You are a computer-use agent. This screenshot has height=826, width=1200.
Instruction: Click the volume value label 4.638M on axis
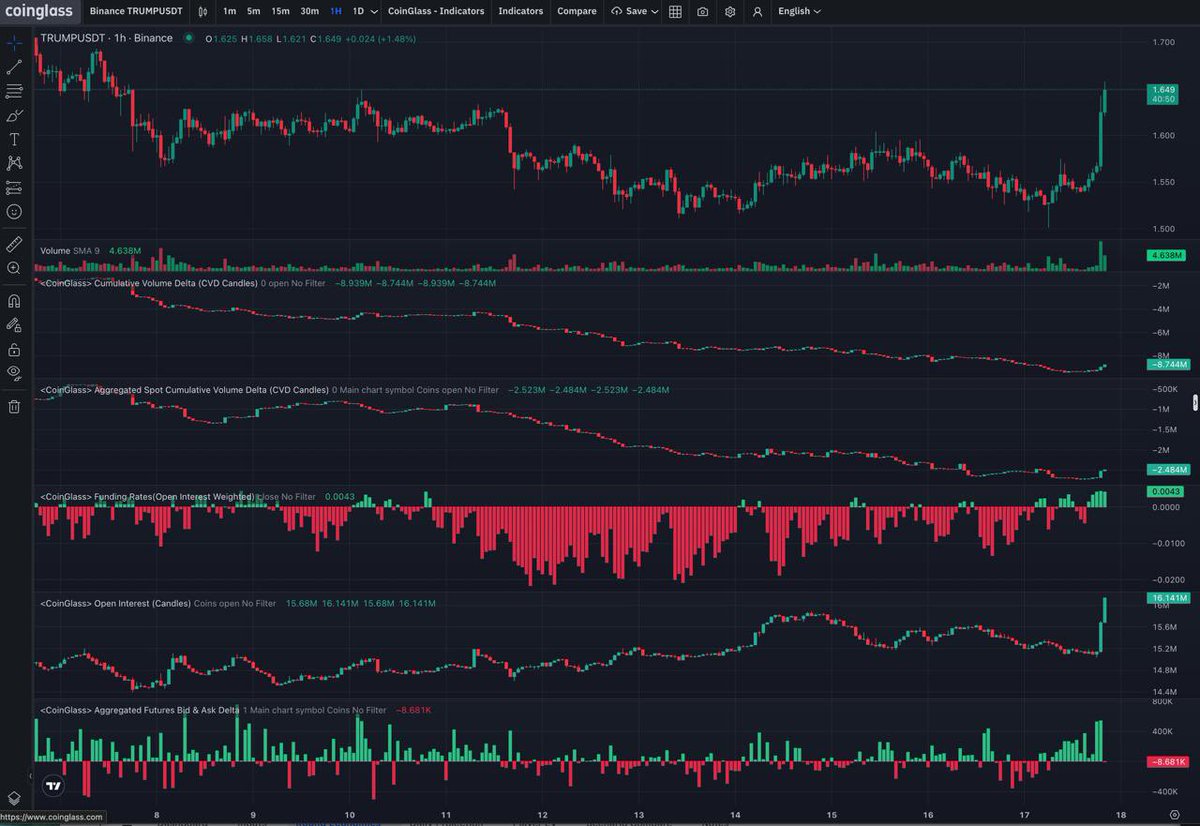(1168, 257)
